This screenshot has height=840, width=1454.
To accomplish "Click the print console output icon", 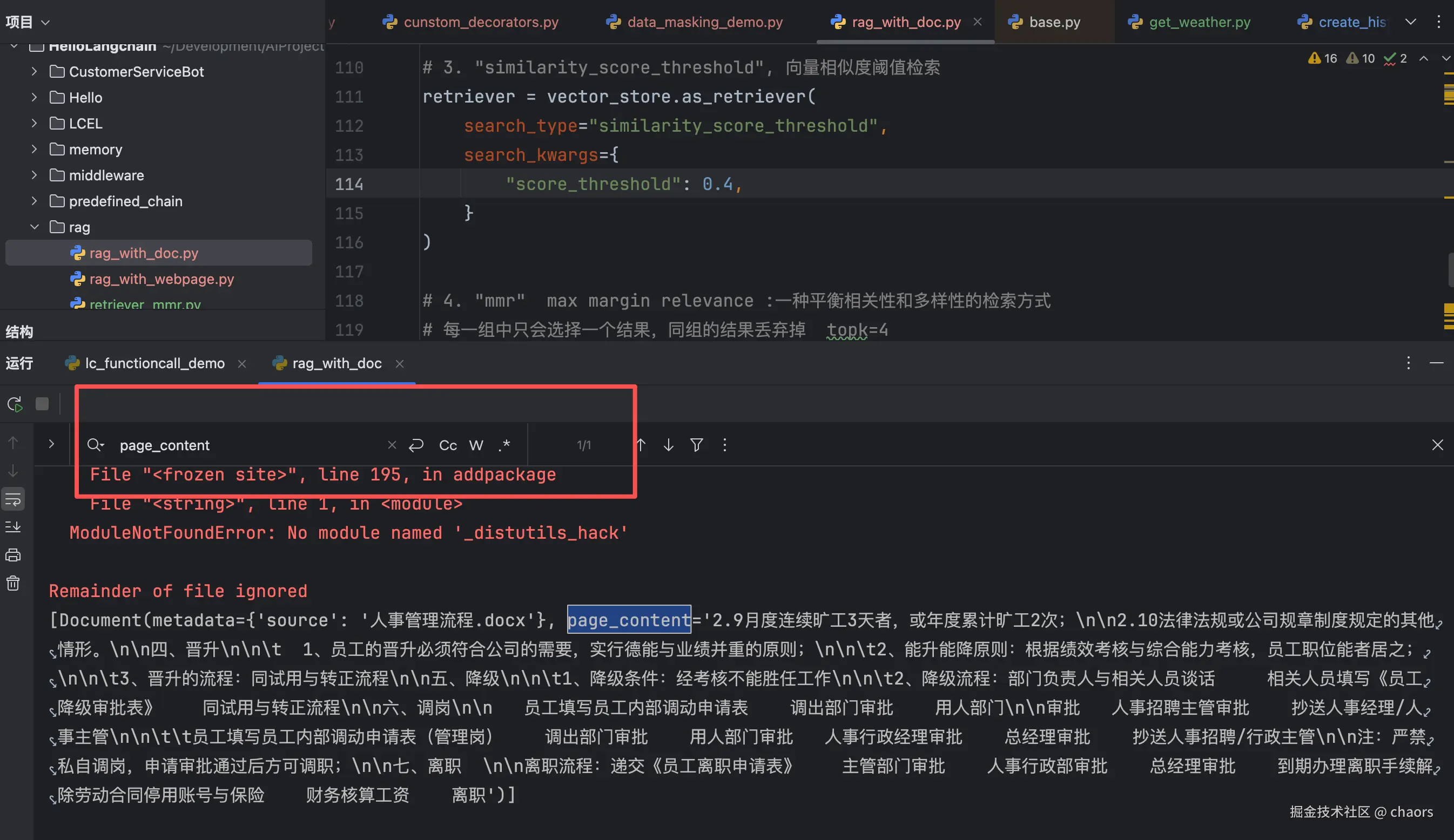I will [x=13, y=555].
